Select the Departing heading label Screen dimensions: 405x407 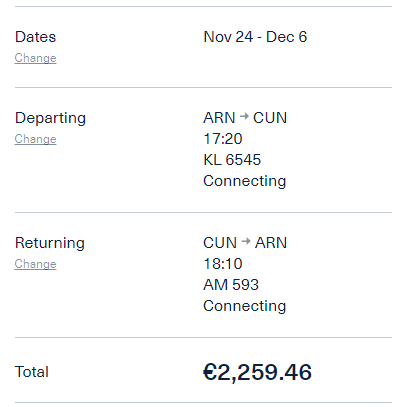(x=50, y=118)
